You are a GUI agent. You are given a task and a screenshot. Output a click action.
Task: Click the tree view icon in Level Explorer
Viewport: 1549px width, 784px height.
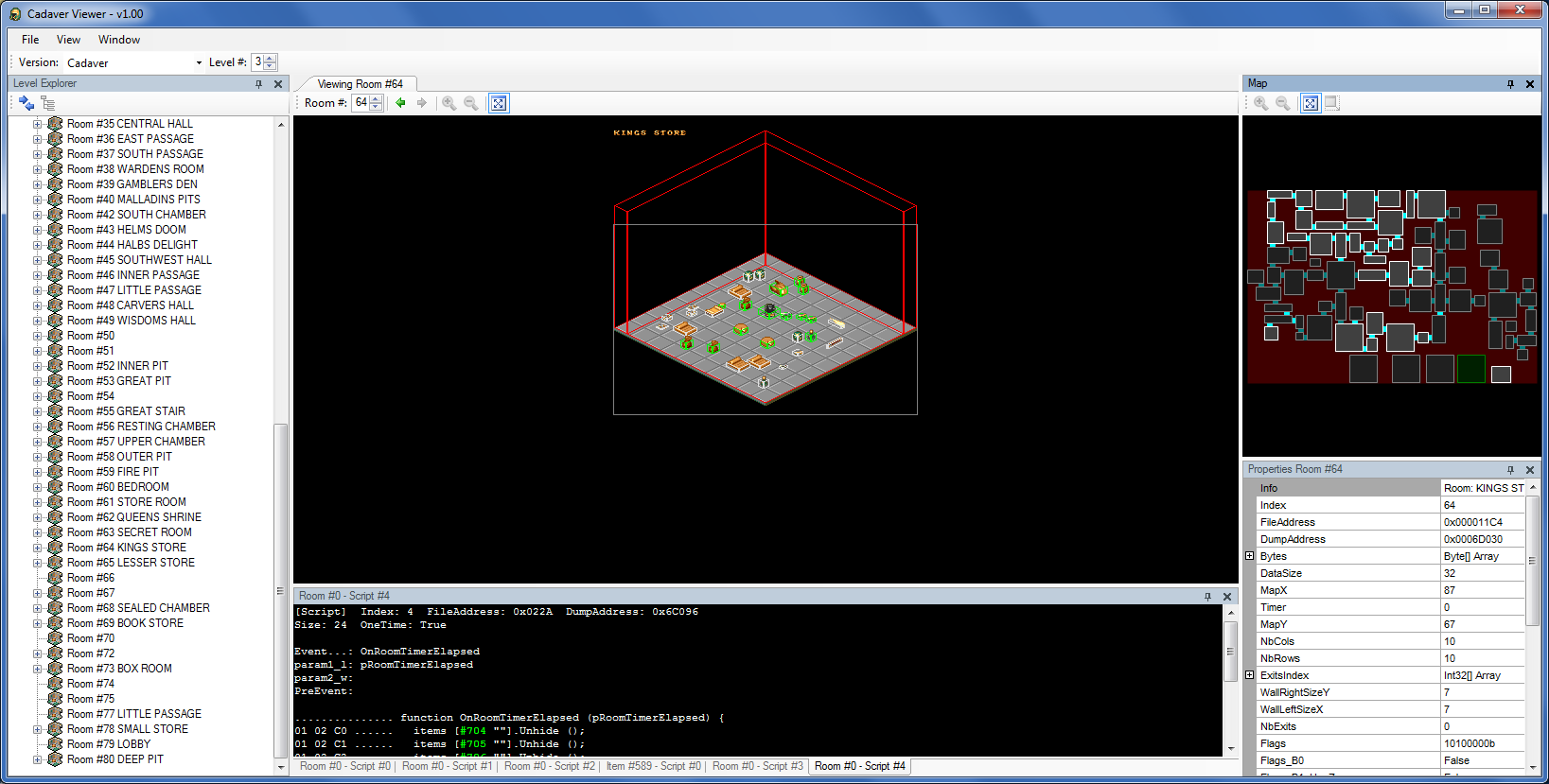click(48, 103)
